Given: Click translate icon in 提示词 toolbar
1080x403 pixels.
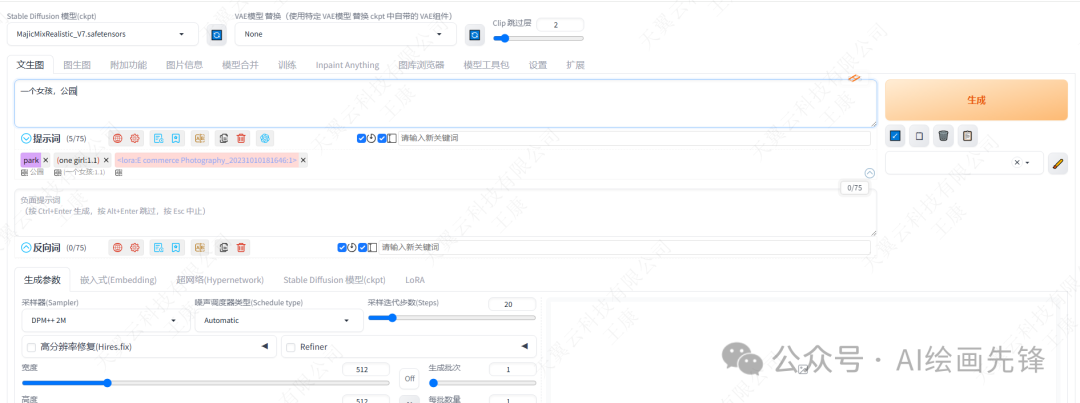Looking at the screenshot, I should click(200, 138).
